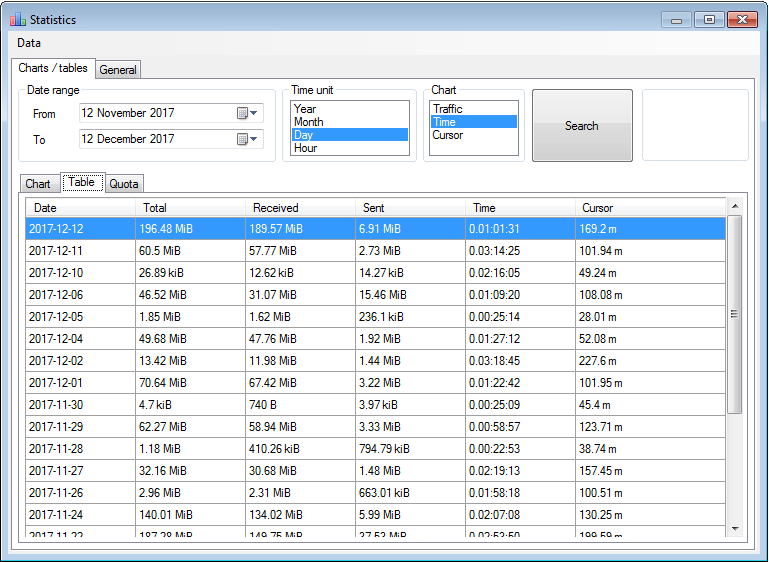Viewport: 769px width, 562px height.
Task: Click sent value 663.01 kiB
Action: click(410, 493)
